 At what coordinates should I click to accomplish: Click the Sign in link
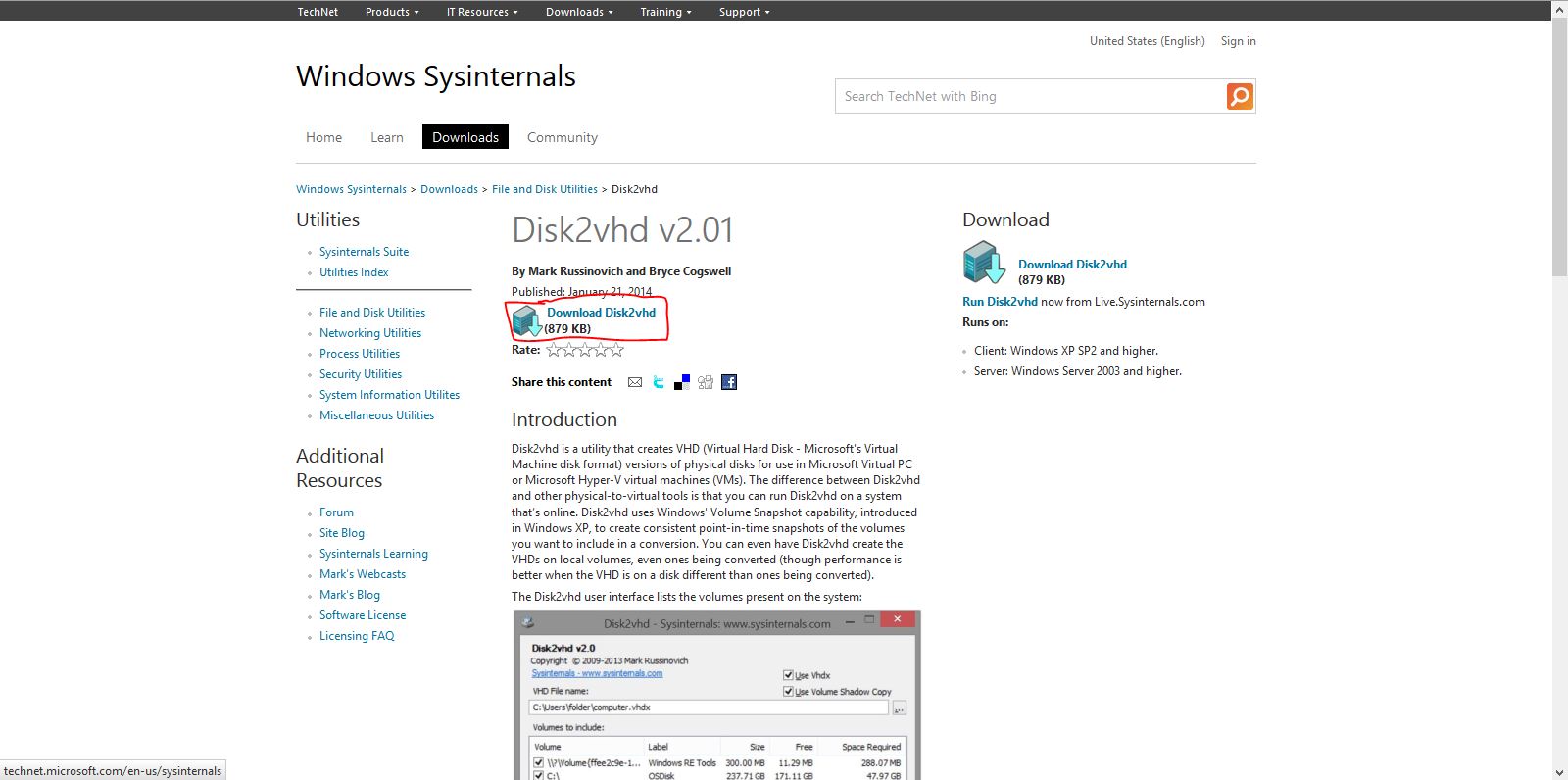(x=1238, y=41)
